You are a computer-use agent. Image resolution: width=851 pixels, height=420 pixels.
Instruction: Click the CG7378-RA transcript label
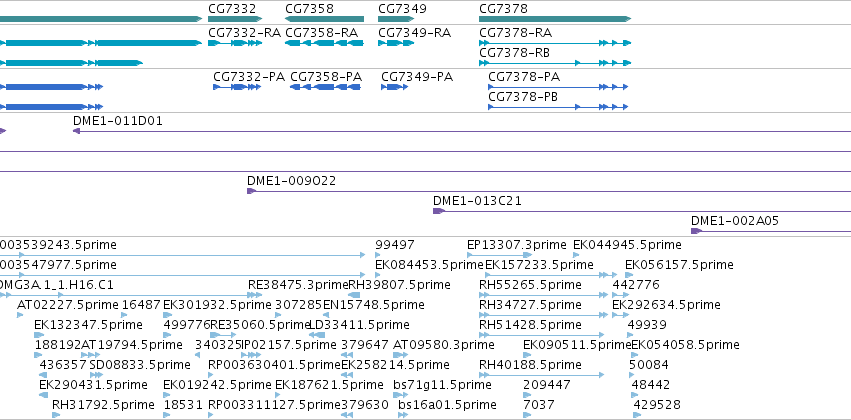coord(515,33)
